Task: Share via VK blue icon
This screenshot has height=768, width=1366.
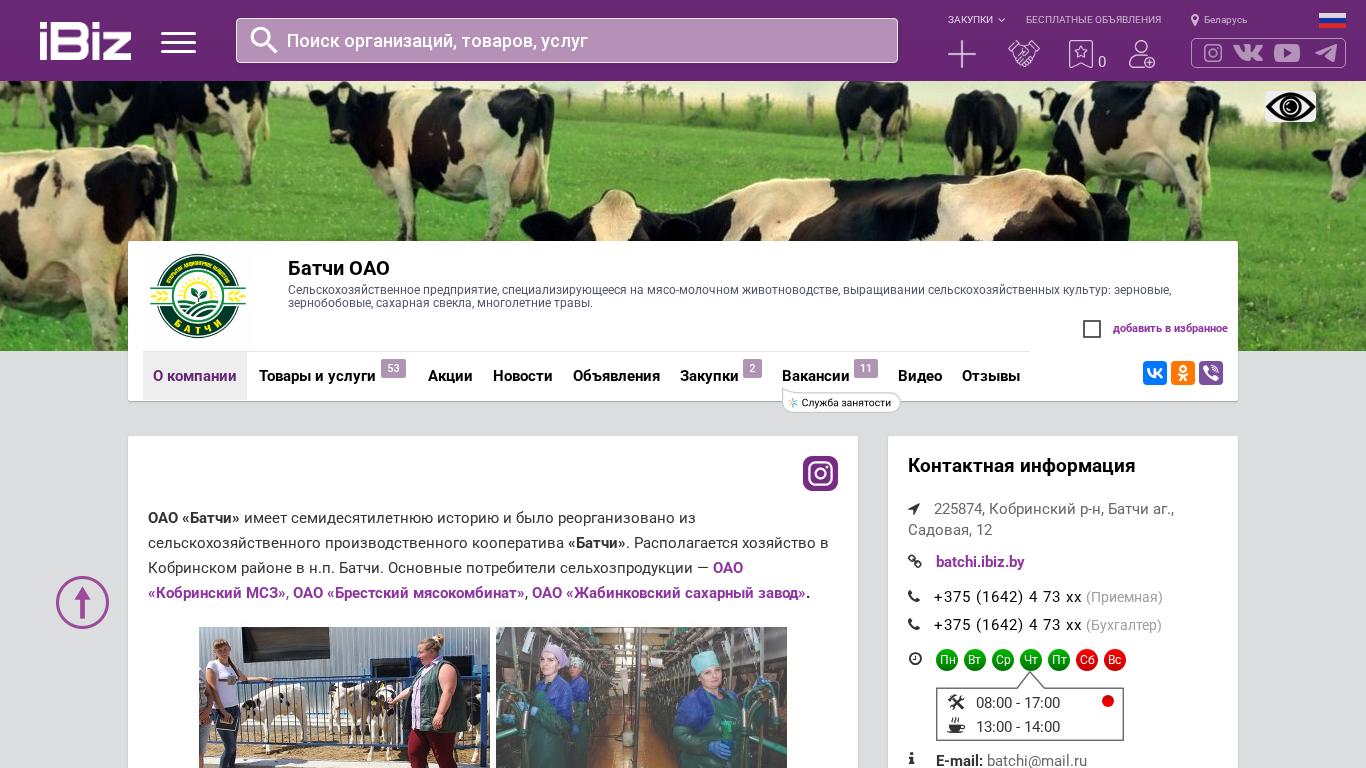Action: [1155, 373]
